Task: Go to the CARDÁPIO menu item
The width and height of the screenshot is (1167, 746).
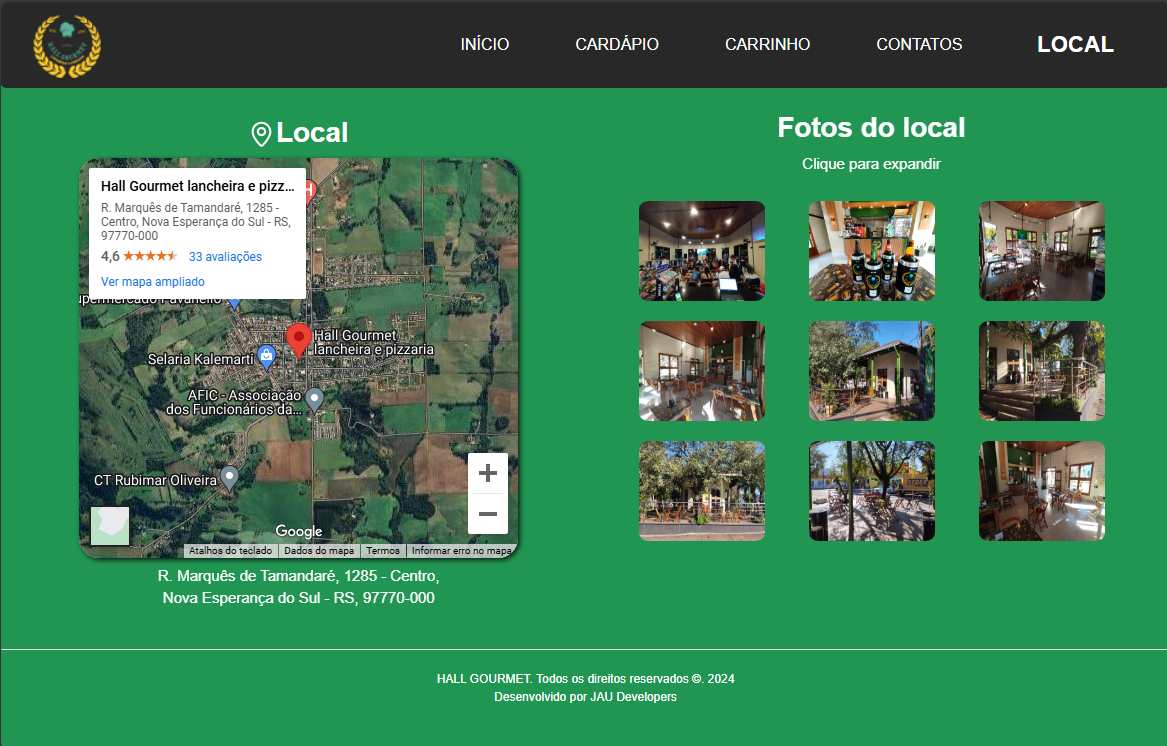Action: click(617, 45)
